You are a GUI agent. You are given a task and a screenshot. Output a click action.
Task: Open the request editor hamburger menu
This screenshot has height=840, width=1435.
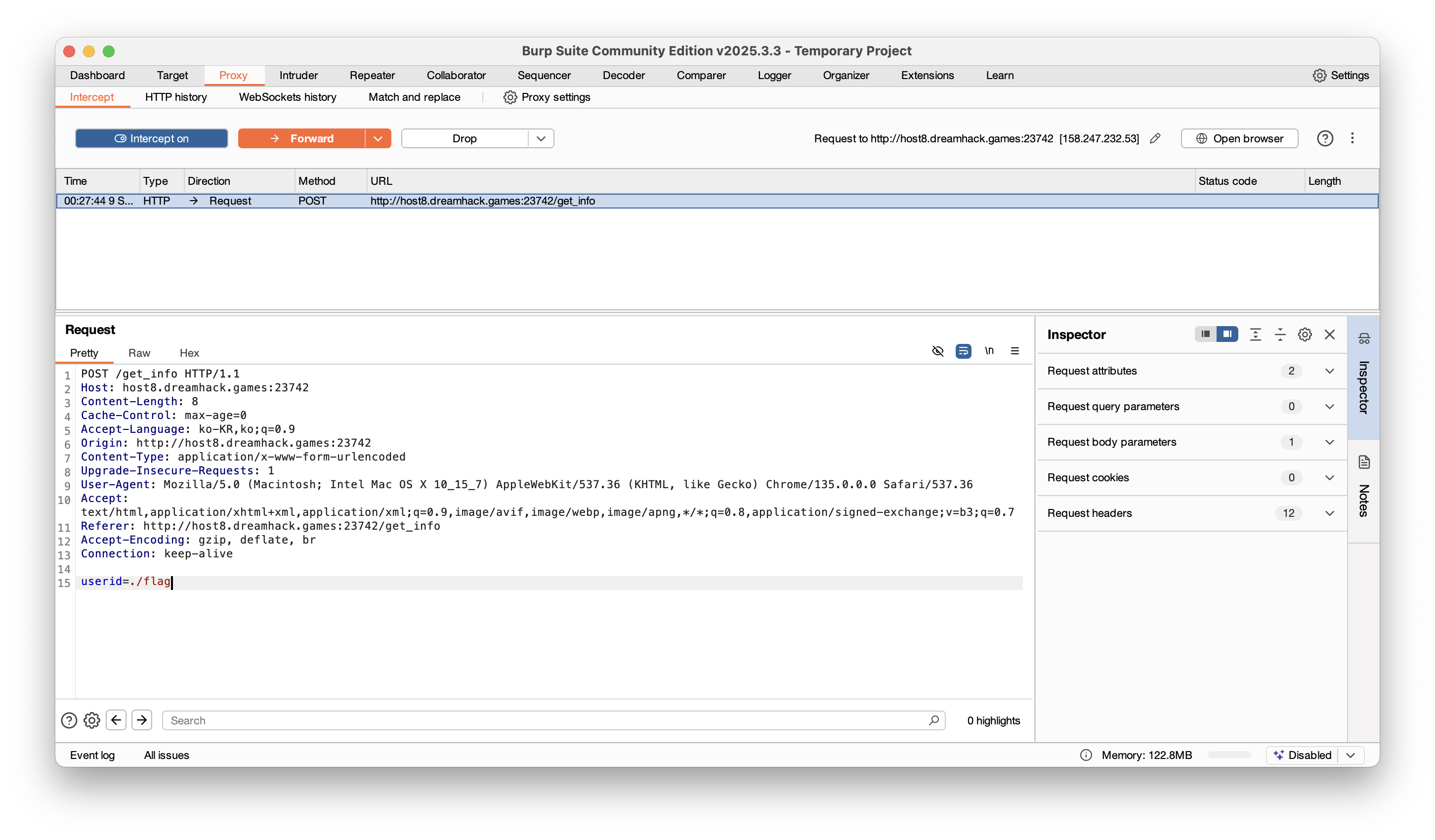pos(1015,351)
